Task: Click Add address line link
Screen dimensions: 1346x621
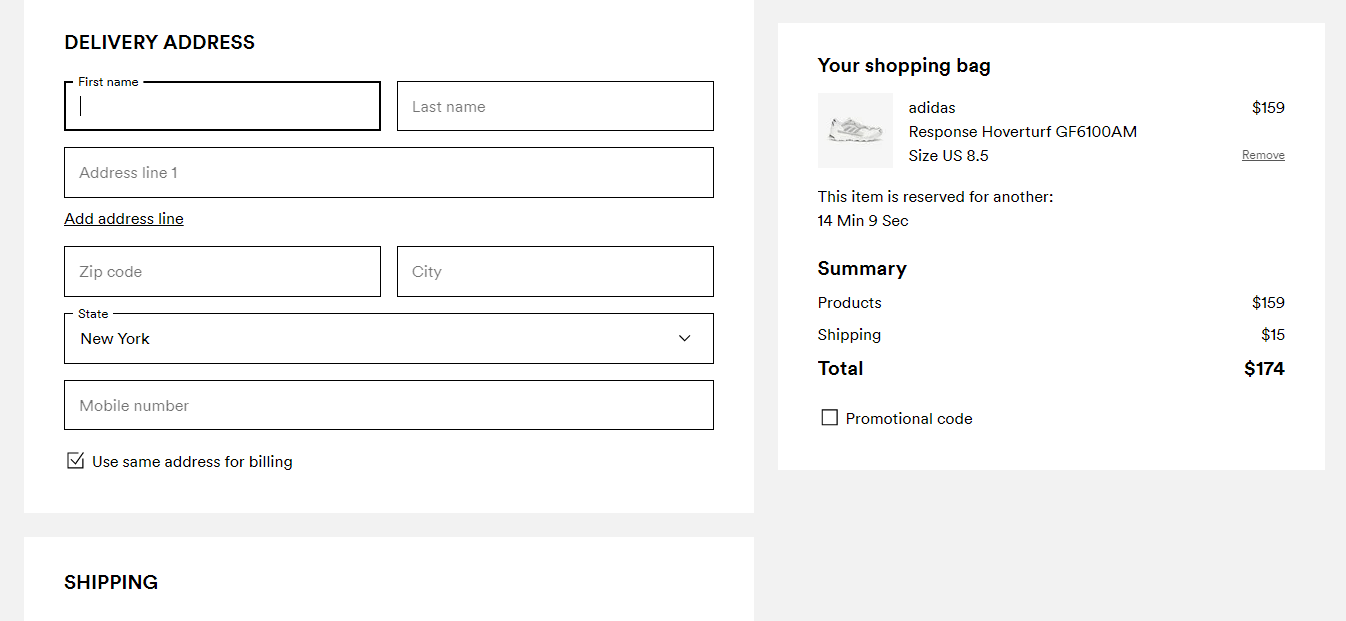Action: coord(124,219)
